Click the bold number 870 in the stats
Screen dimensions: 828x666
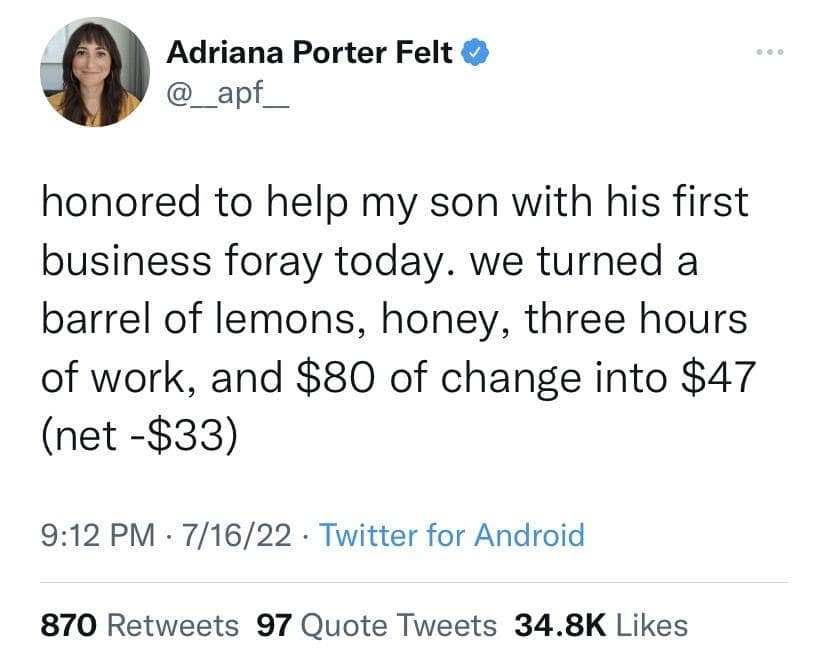pos(68,625)
